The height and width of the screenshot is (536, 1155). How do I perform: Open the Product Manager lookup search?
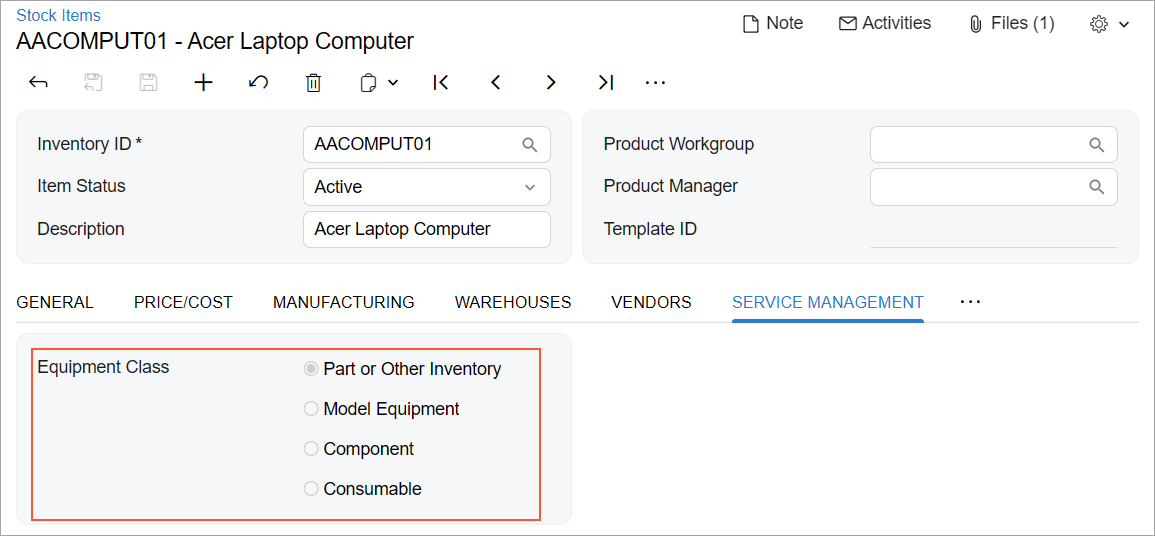[1096, 187]
